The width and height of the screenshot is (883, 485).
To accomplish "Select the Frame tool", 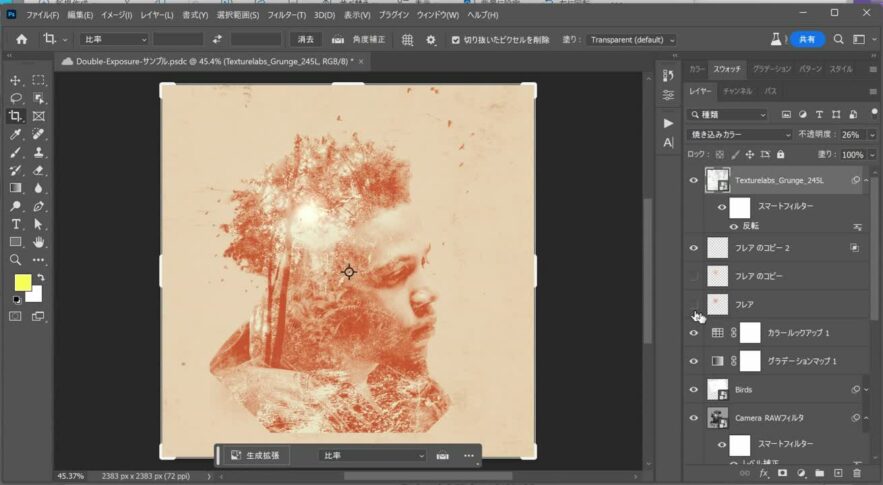I will click(x=38, y=116).
